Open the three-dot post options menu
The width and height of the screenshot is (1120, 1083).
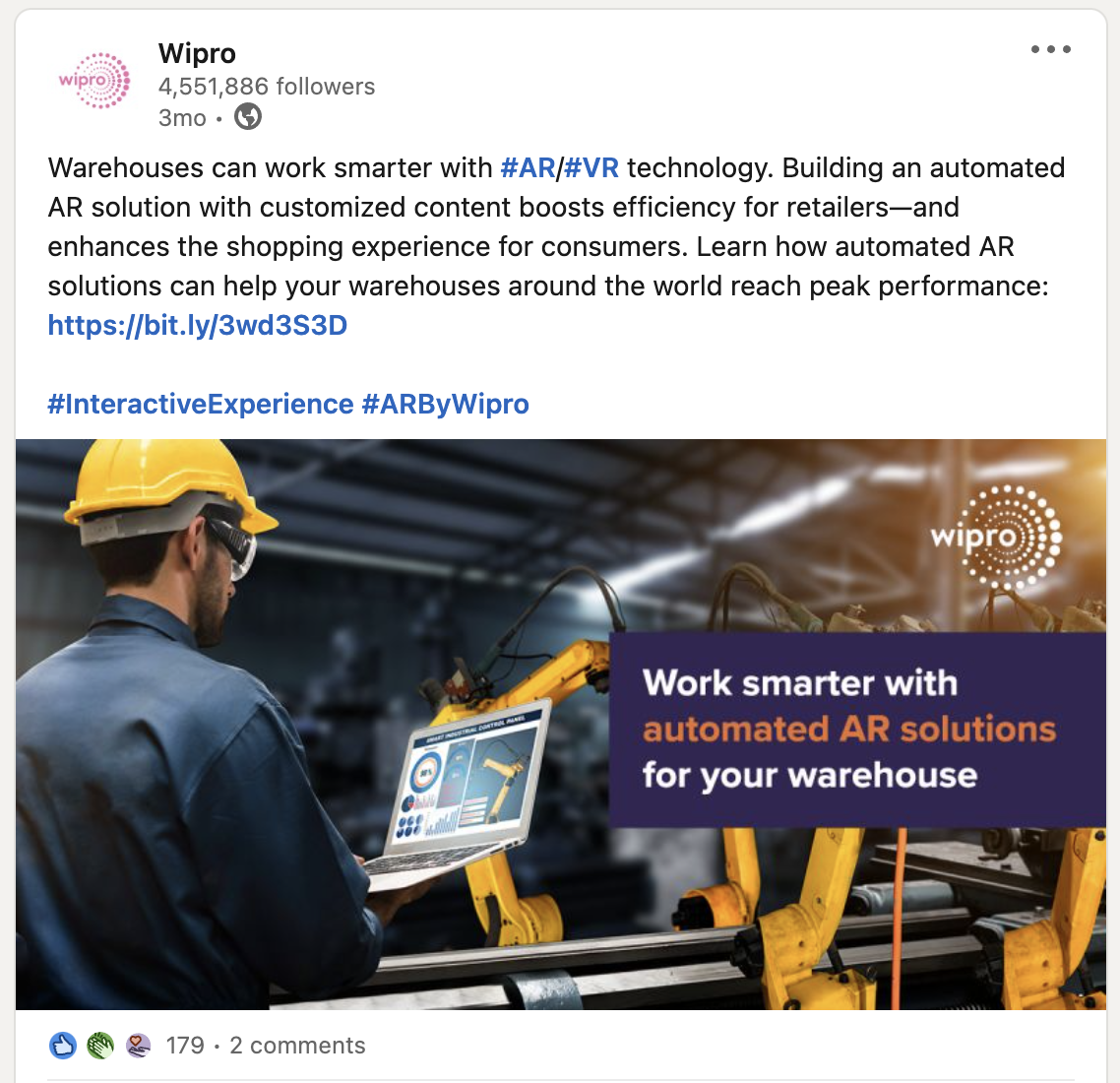tap(1051, 49)
